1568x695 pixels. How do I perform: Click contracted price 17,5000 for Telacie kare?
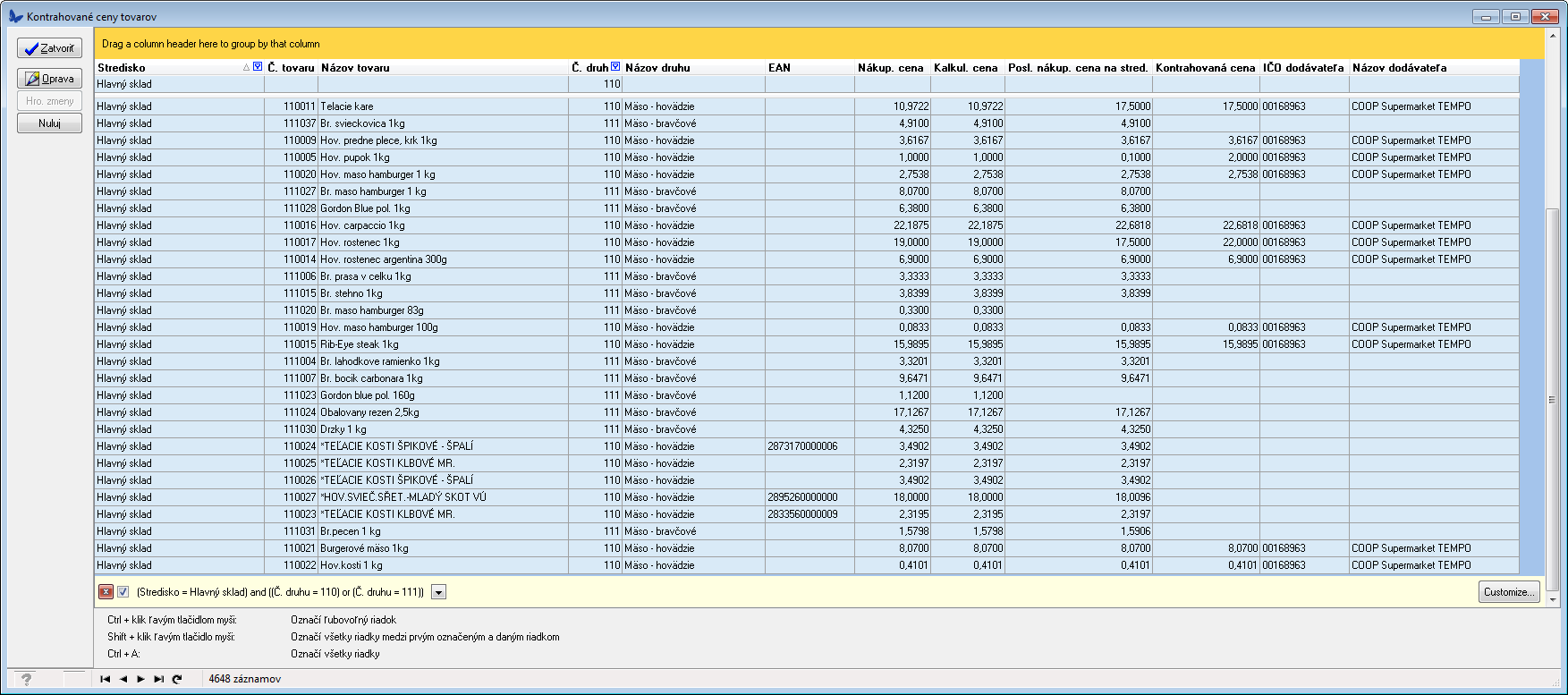click(1240, 106)
